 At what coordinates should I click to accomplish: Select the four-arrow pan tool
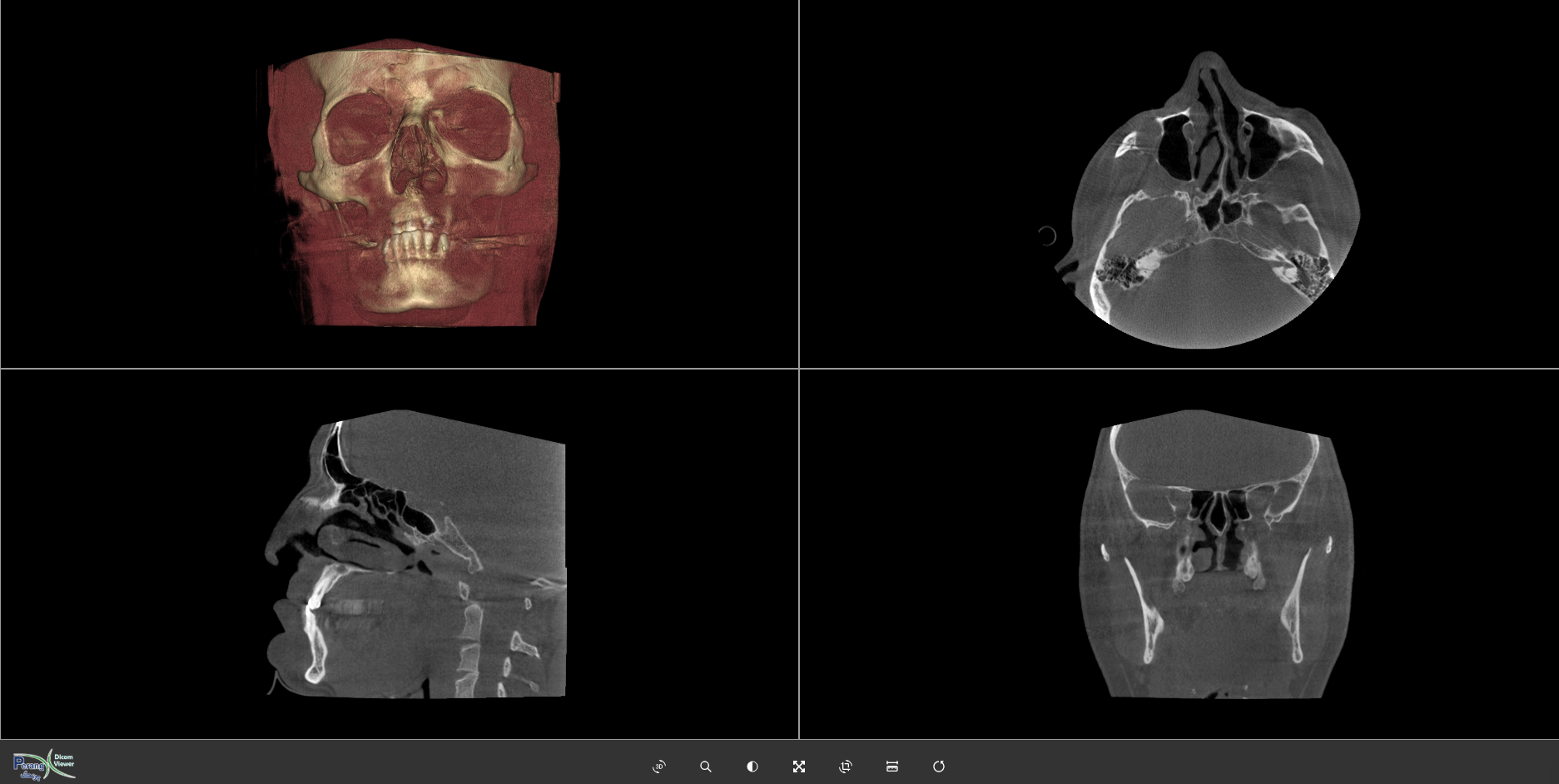coord(799,767)
